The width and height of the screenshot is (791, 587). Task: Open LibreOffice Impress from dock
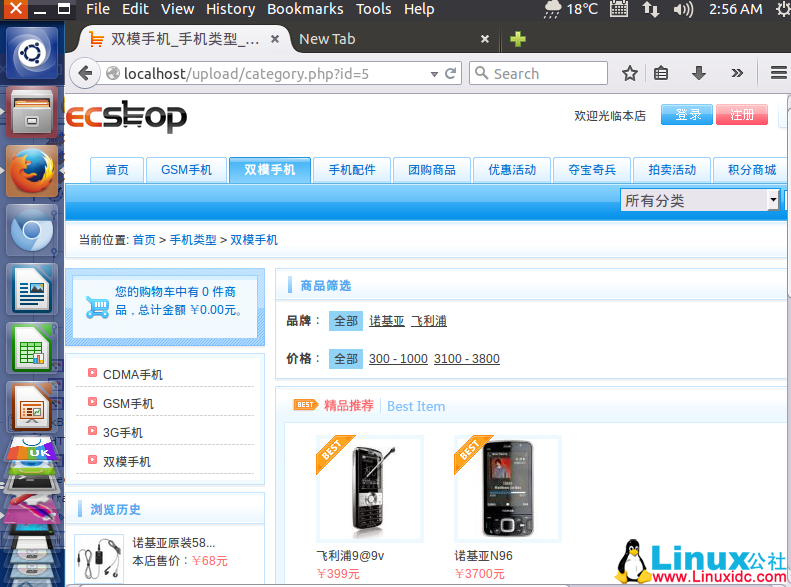tap(32, 407)
